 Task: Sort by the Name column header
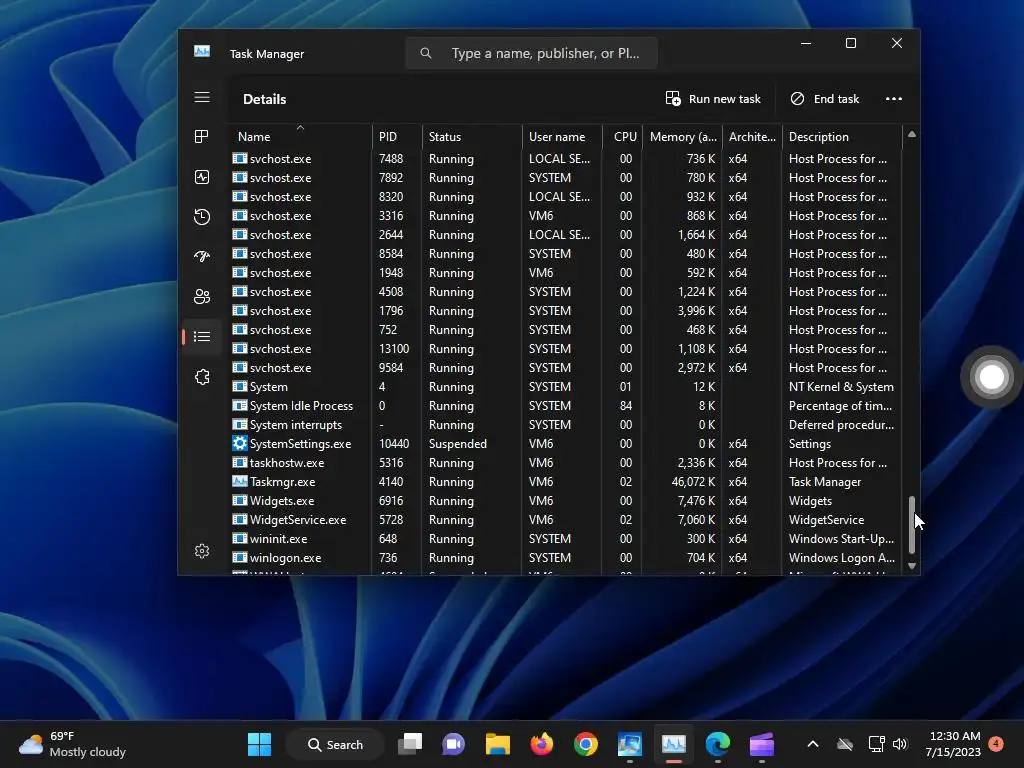(300, 136)
